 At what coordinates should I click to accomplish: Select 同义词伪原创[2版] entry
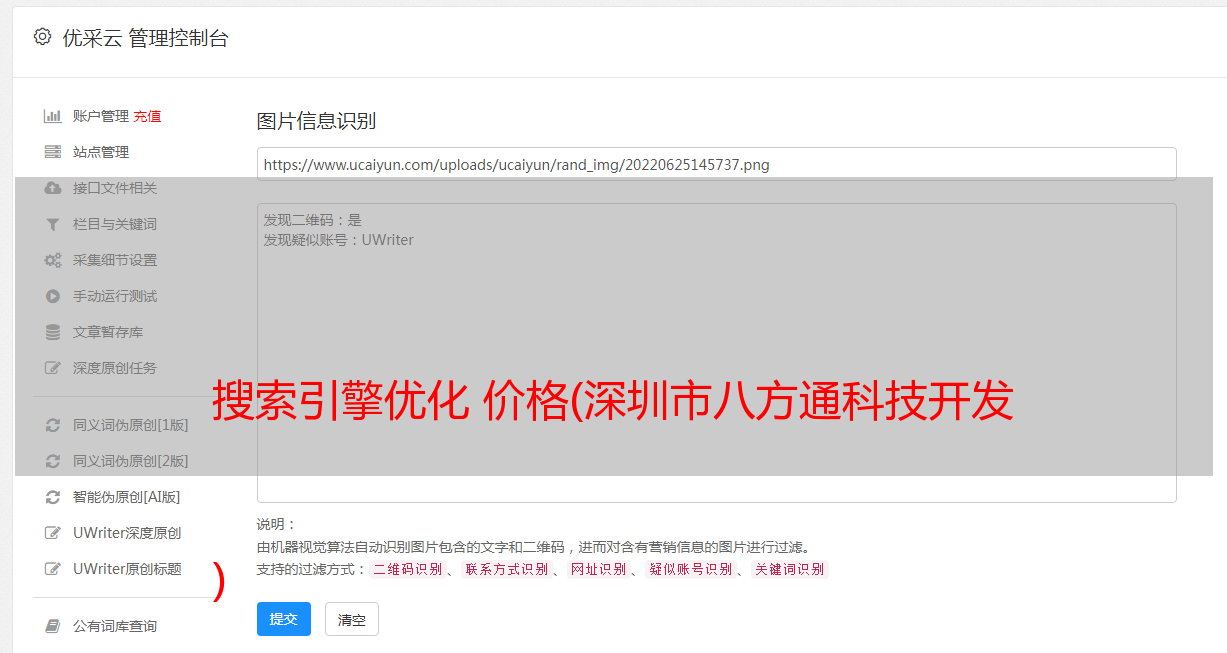130,461
